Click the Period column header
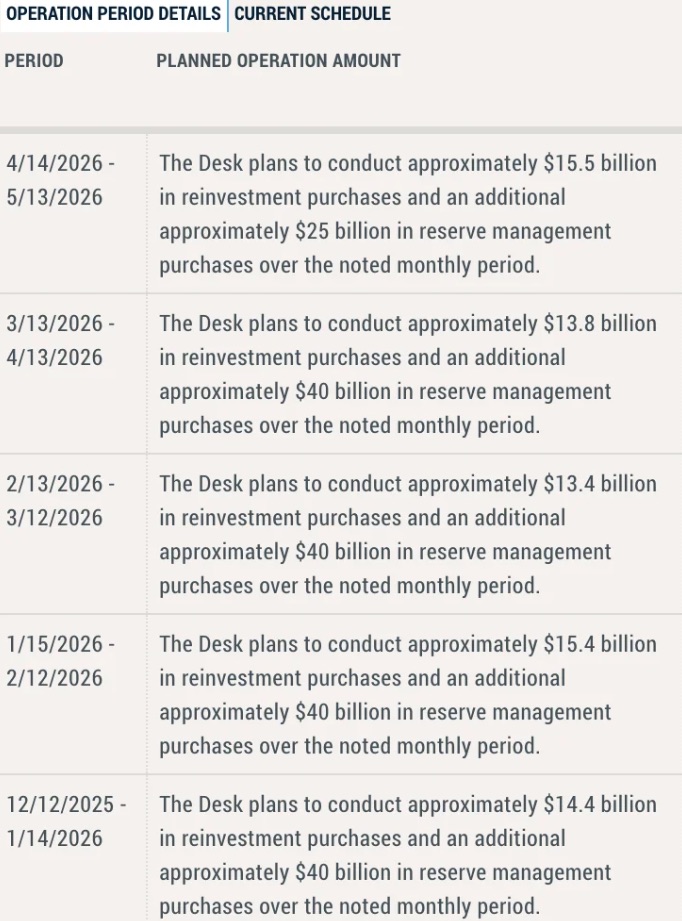This screenshot has width=682, height=921. coord(34,61)
